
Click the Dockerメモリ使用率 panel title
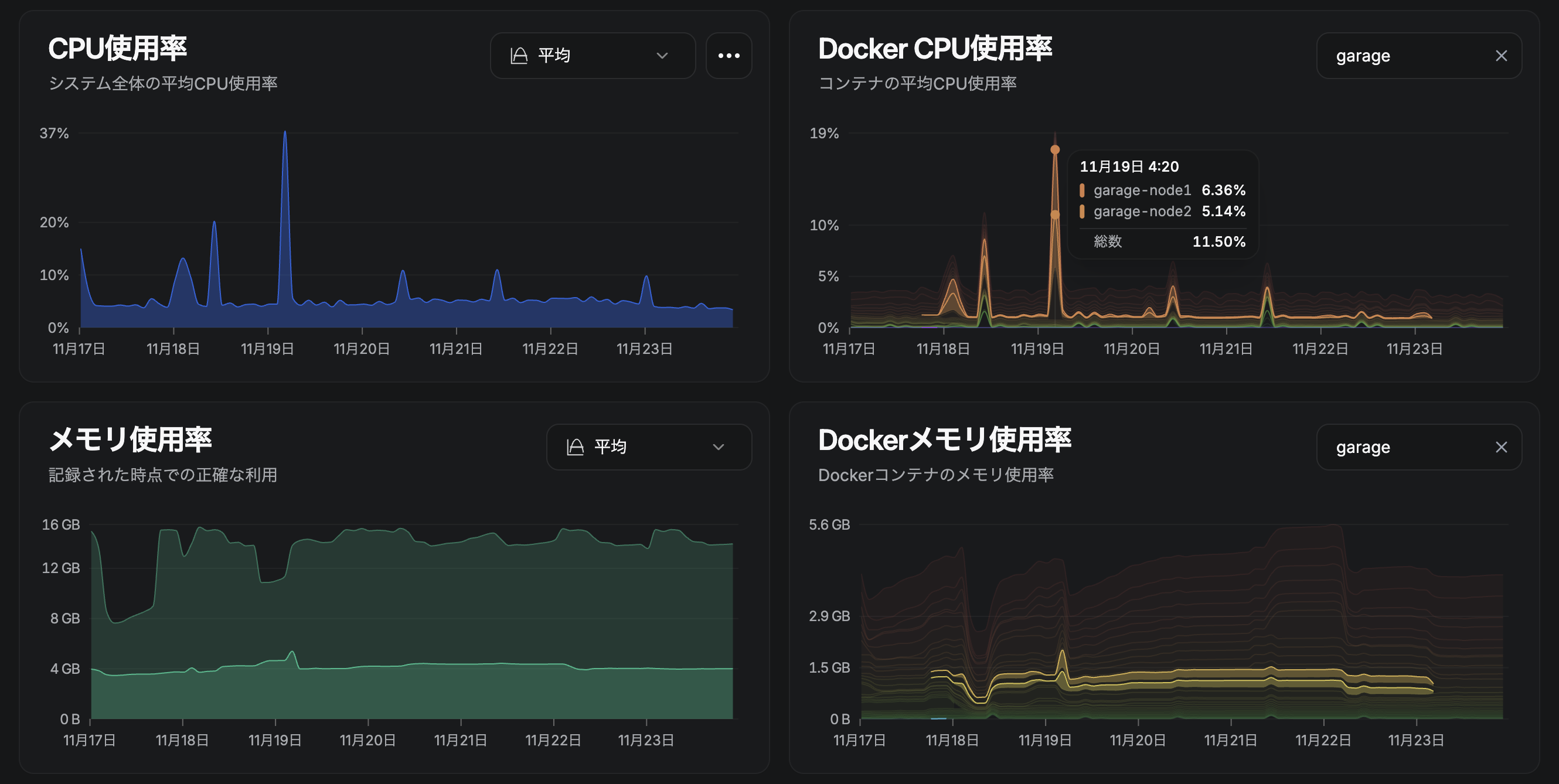click(x=944, y=440)
